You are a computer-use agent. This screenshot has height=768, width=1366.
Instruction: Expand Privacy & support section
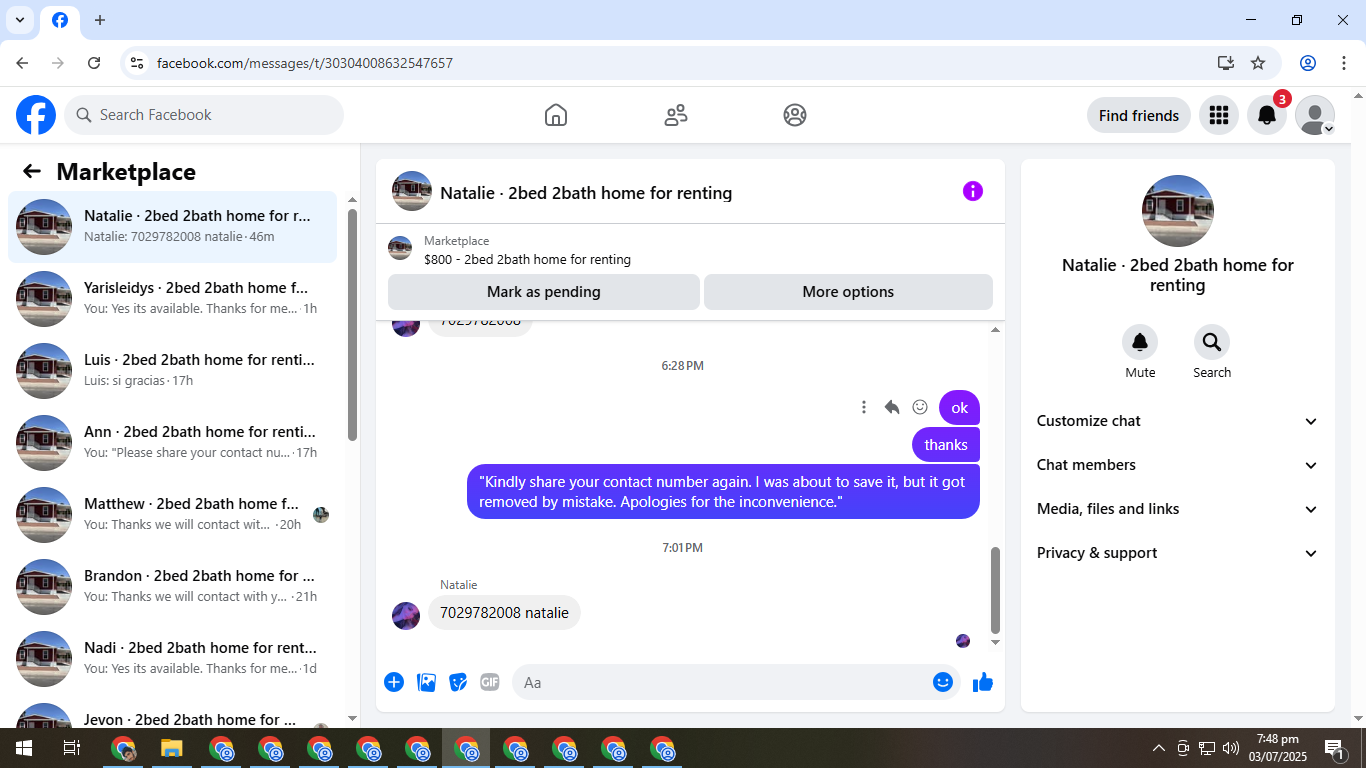[x=1178, y=553]
